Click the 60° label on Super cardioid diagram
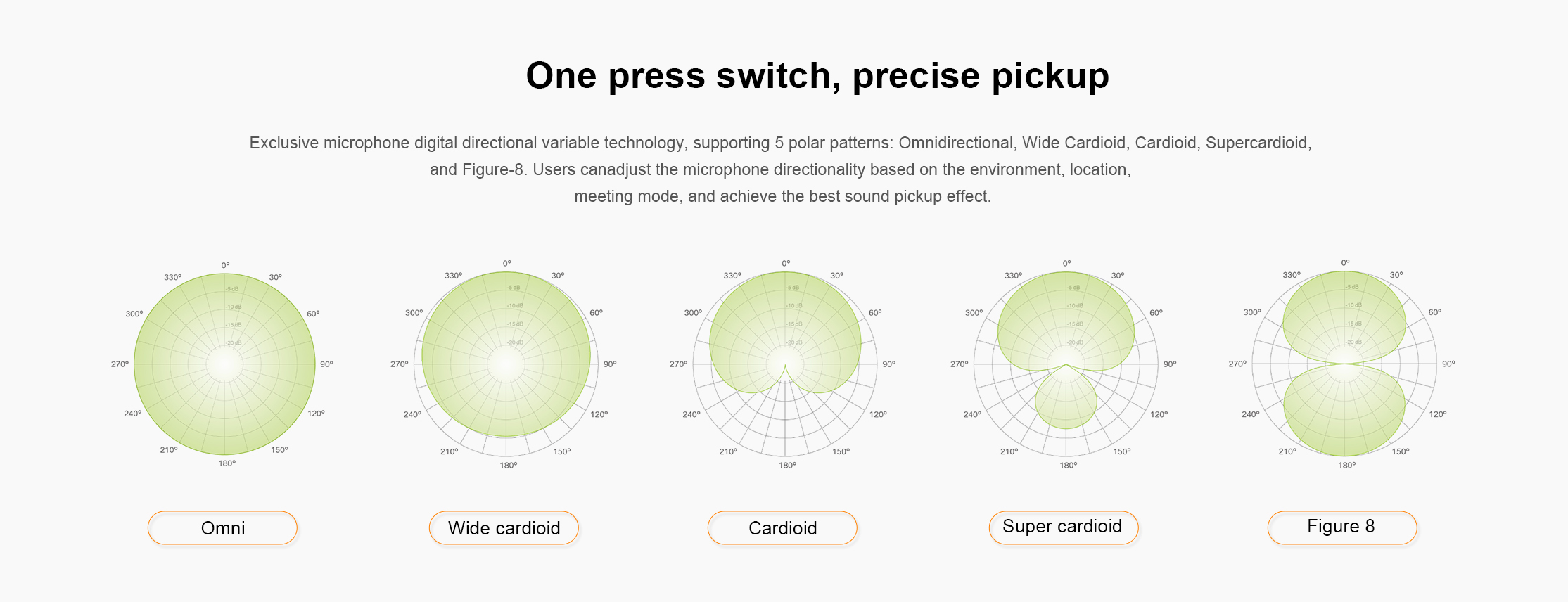 (1156, 312)
